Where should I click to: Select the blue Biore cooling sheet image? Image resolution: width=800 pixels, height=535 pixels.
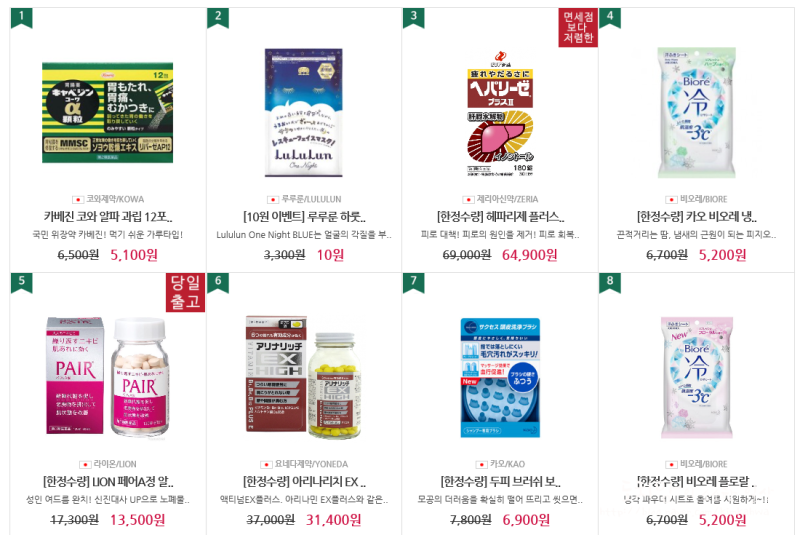pos(696,113)
